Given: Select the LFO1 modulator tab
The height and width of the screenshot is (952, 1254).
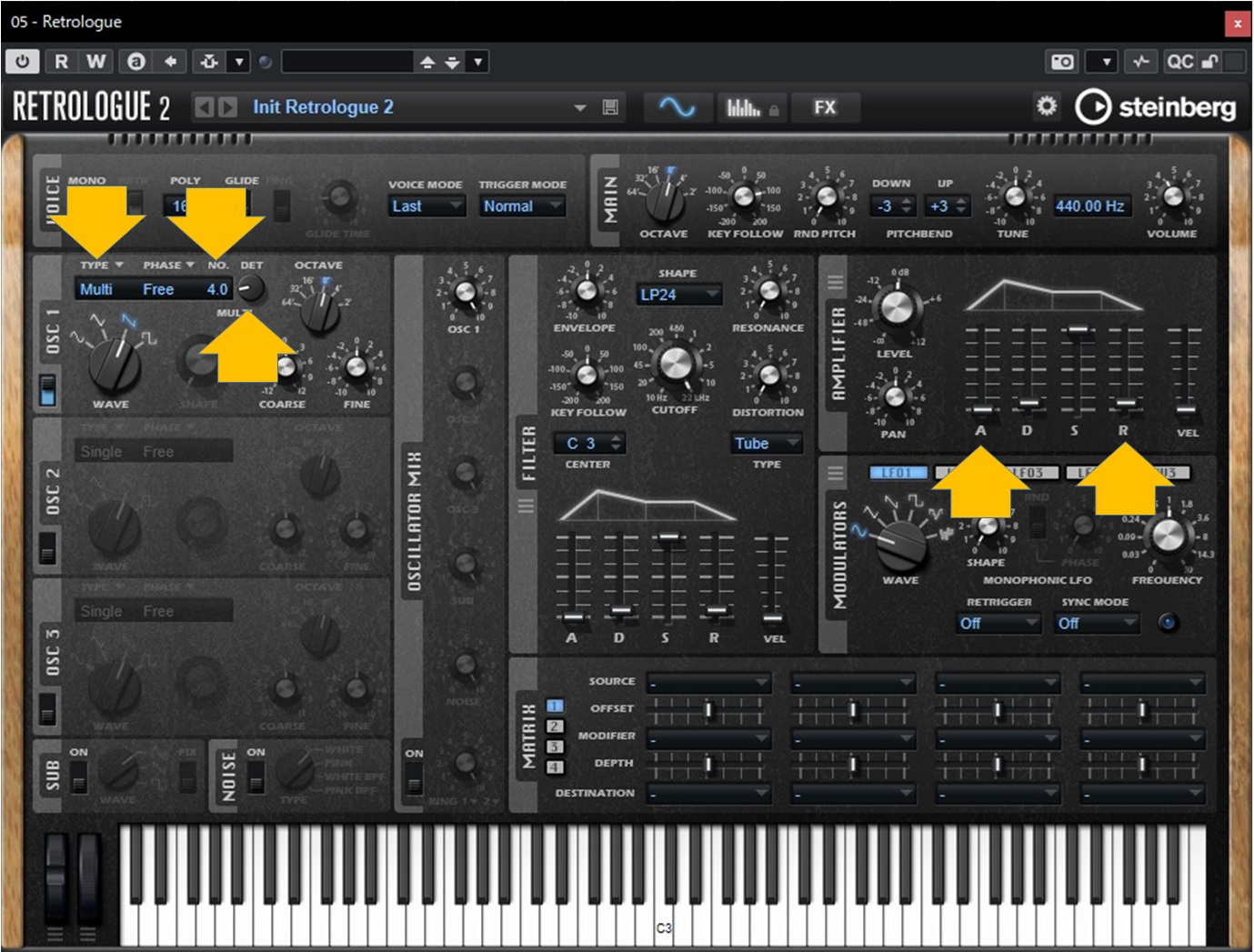Looking at the screenshot, I should pyautogui.click(x=897, y=473).
